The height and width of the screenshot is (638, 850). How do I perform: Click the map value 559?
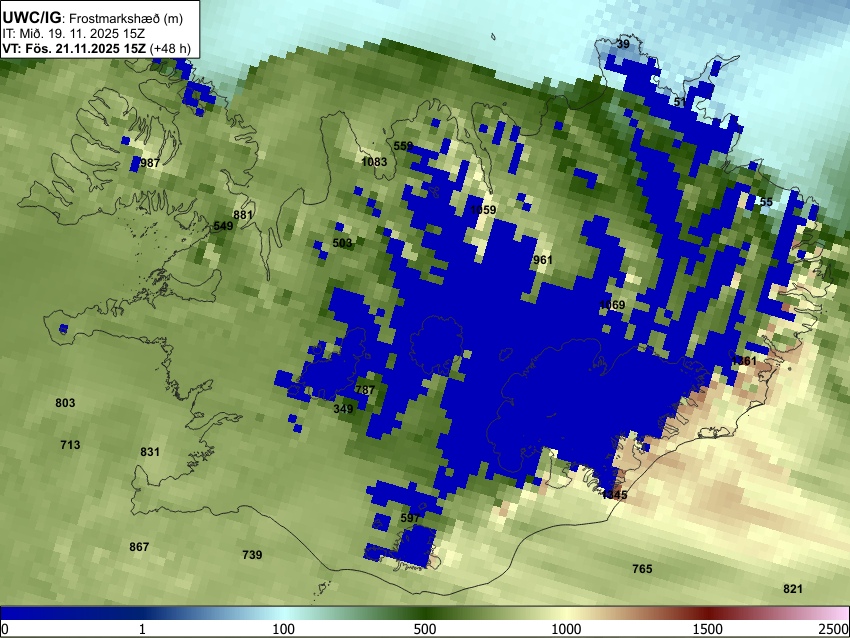point(403,145)
